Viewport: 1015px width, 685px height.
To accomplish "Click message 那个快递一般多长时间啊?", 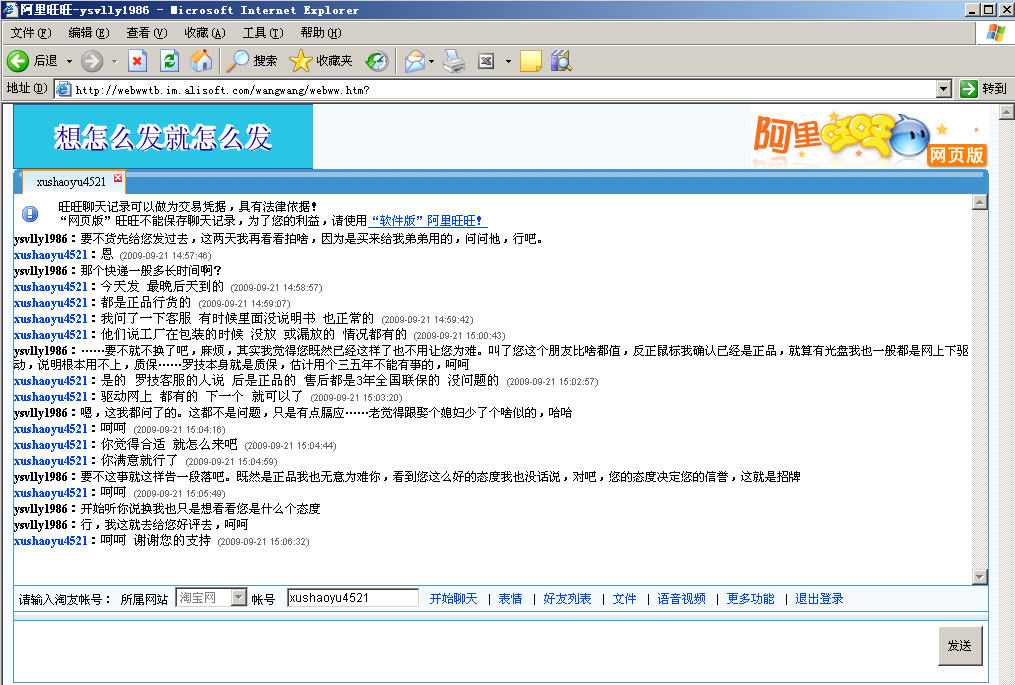I will coord(151,271).
